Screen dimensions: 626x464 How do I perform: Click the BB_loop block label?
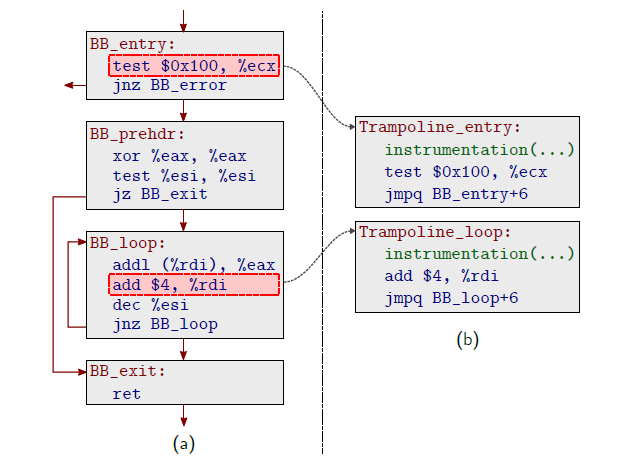click(x=128, y=243)
